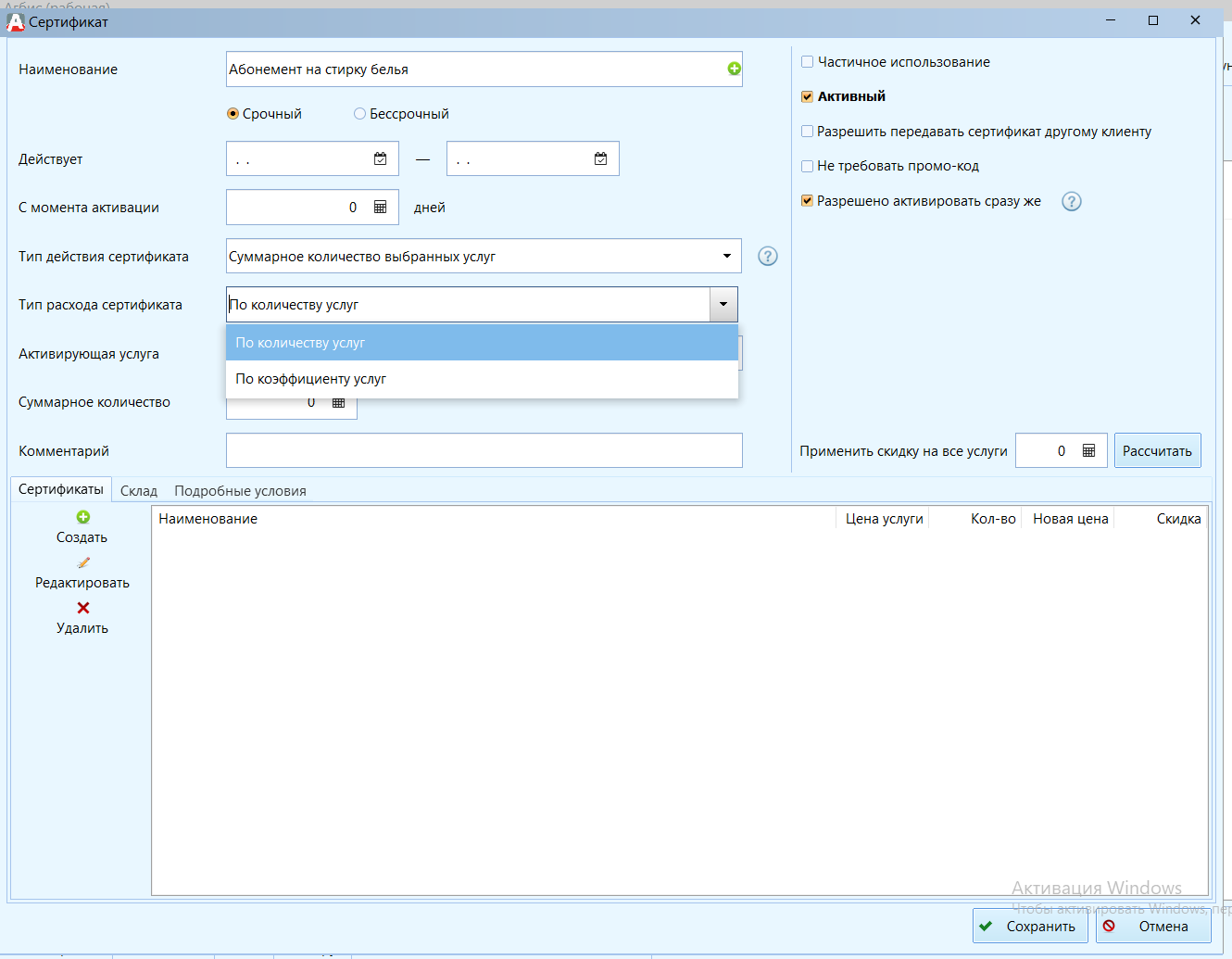Open the calendar for the Действует start date
Screen dimensions: 1232x959
[380, 158]
